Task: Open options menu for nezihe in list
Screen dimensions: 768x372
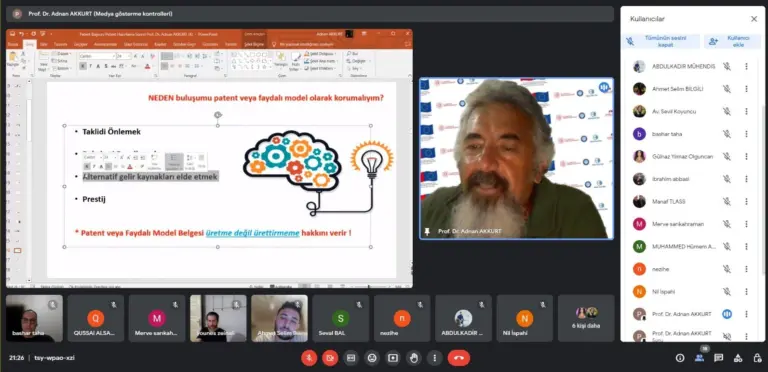Action: pos(746,269)
